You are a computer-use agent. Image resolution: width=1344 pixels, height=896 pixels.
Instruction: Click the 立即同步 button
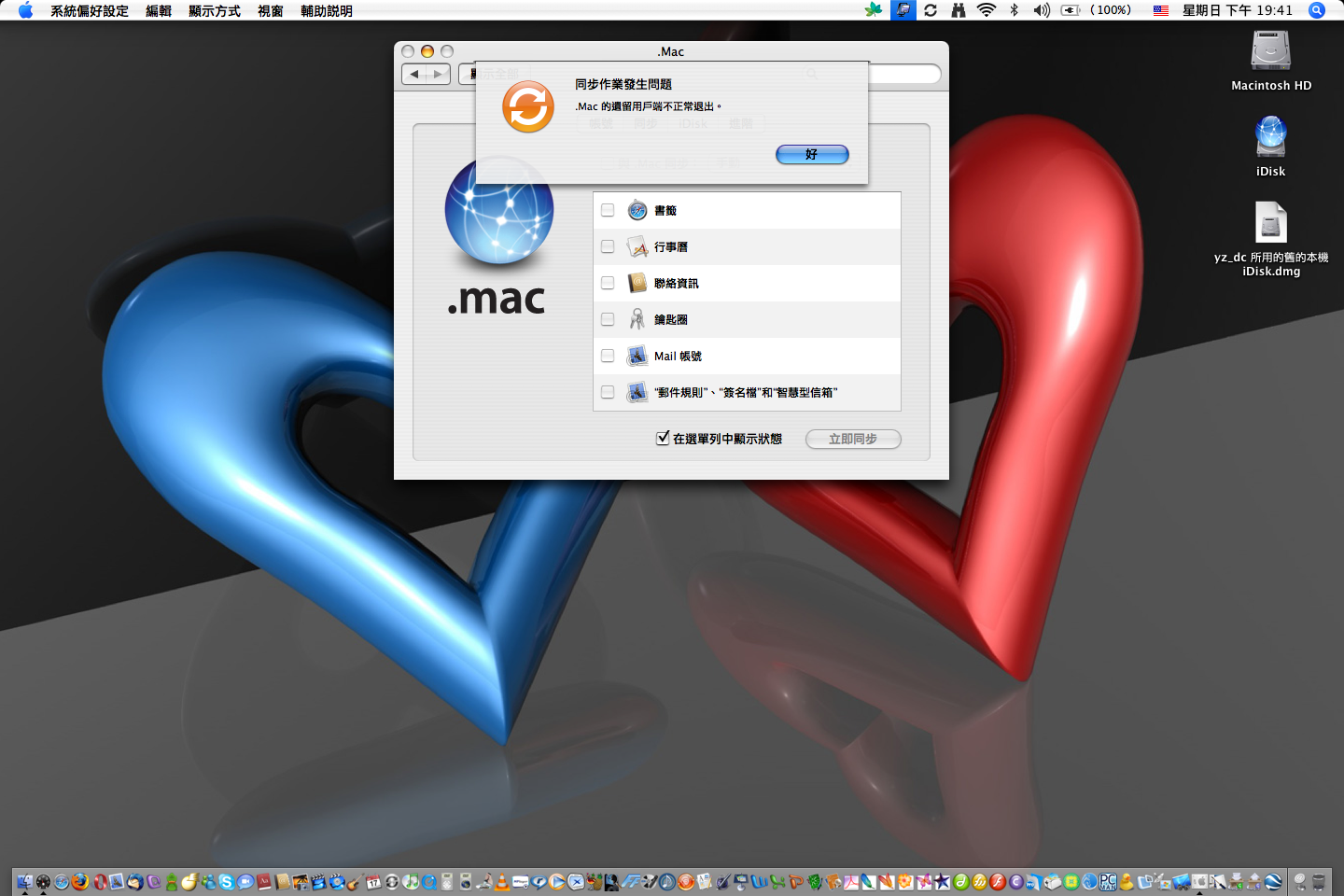853,439
